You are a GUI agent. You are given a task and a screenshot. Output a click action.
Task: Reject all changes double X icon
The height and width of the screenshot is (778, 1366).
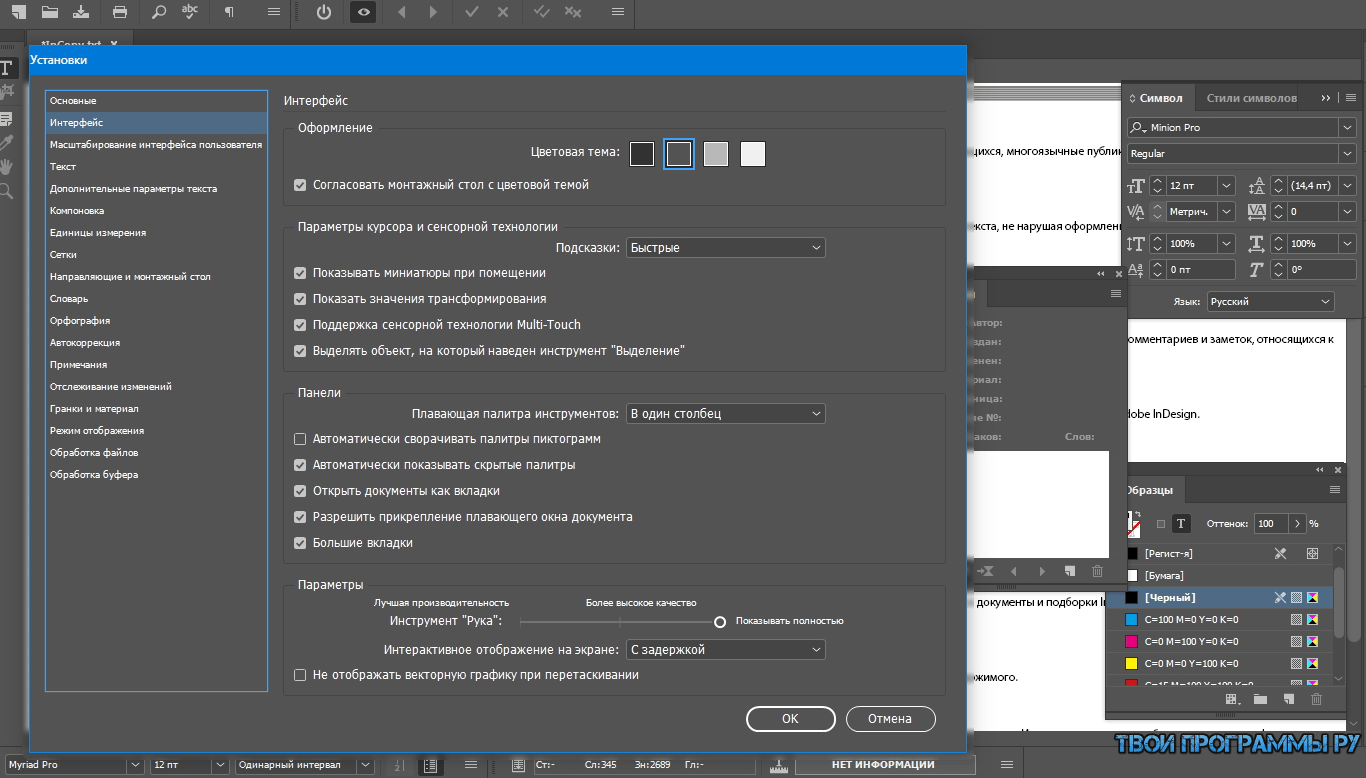(x=572, y=12)
